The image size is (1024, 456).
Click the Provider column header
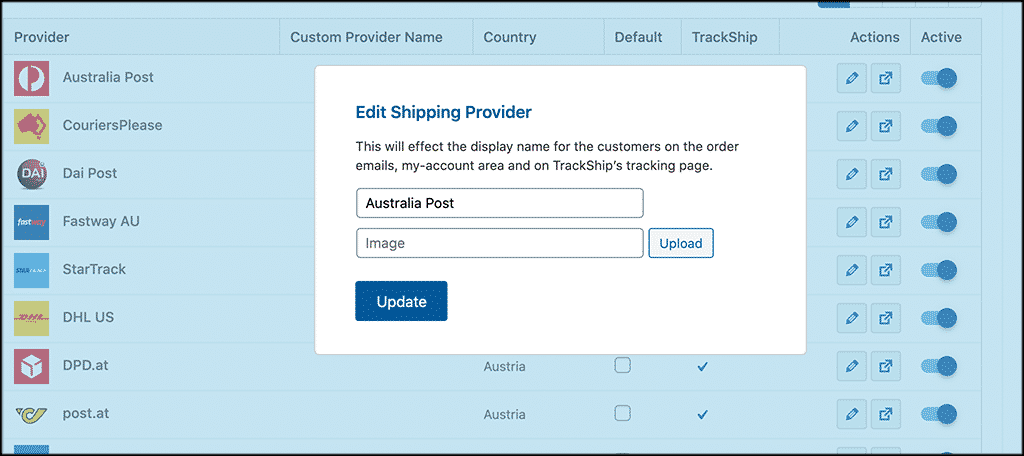point(42,37)
